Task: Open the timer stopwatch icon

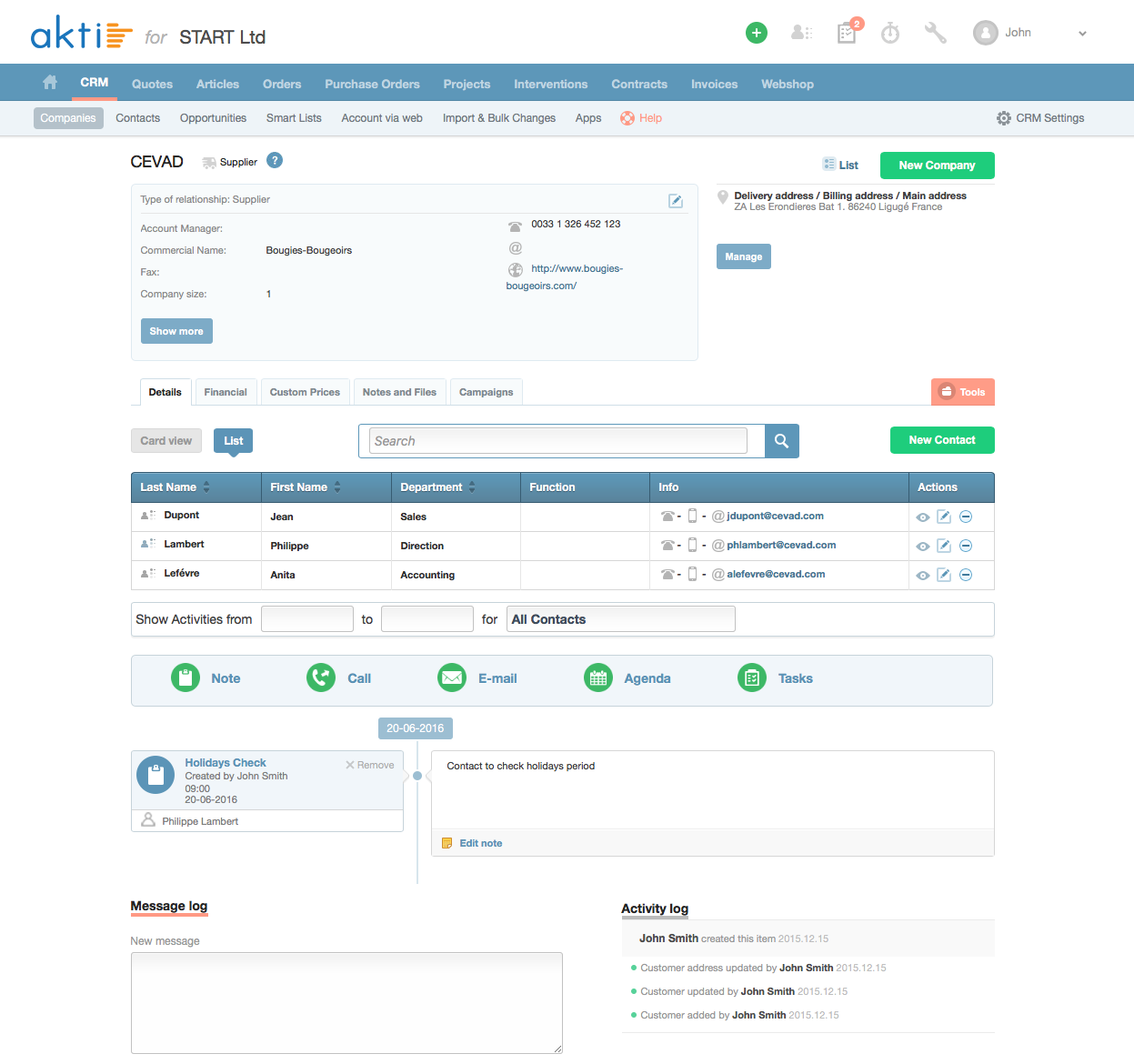Action: (x=889, y=32)
